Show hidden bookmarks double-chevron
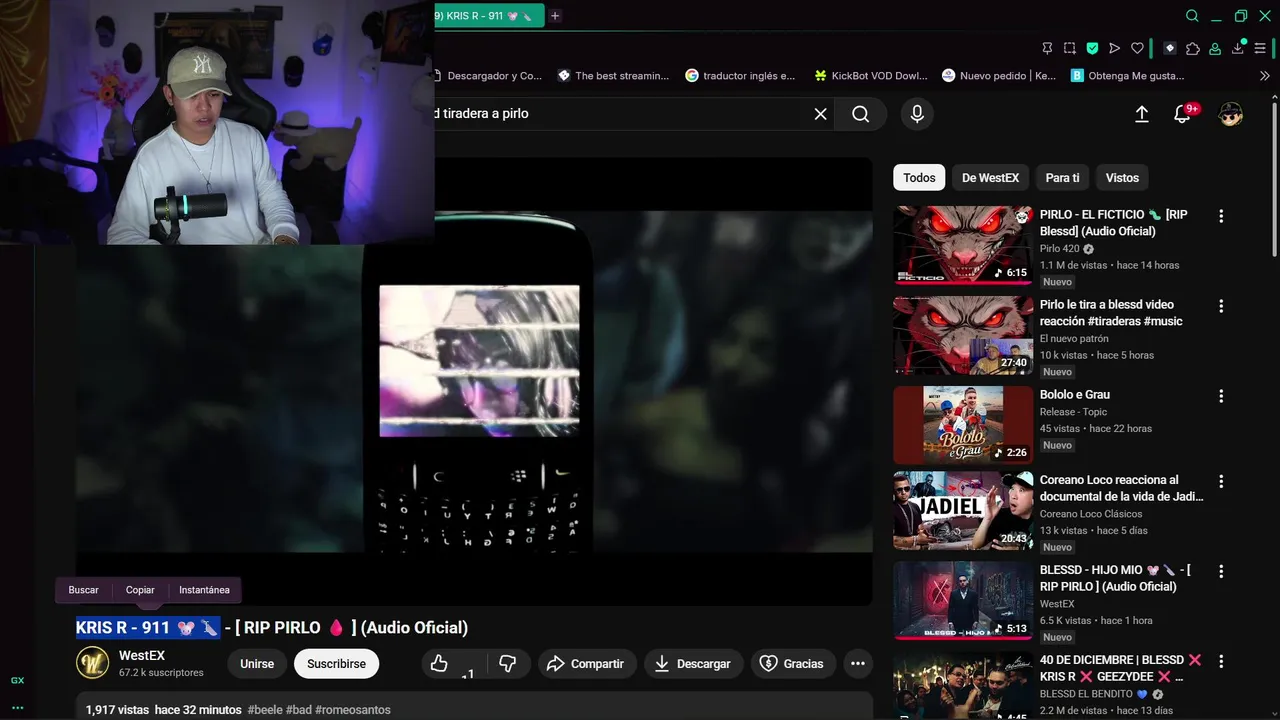Viewport: 1280px width, 720px height. tap(1264, 76)
